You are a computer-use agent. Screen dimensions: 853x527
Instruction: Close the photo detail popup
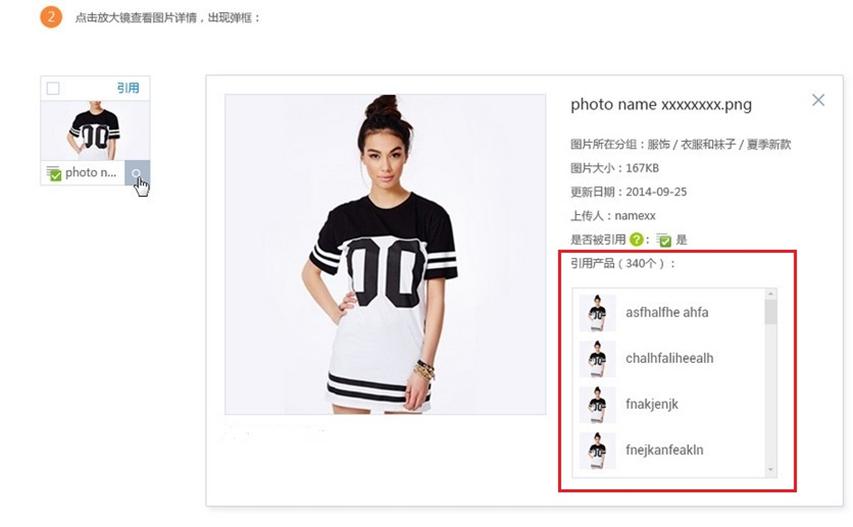pyautogui.click(x=818, y=100)
